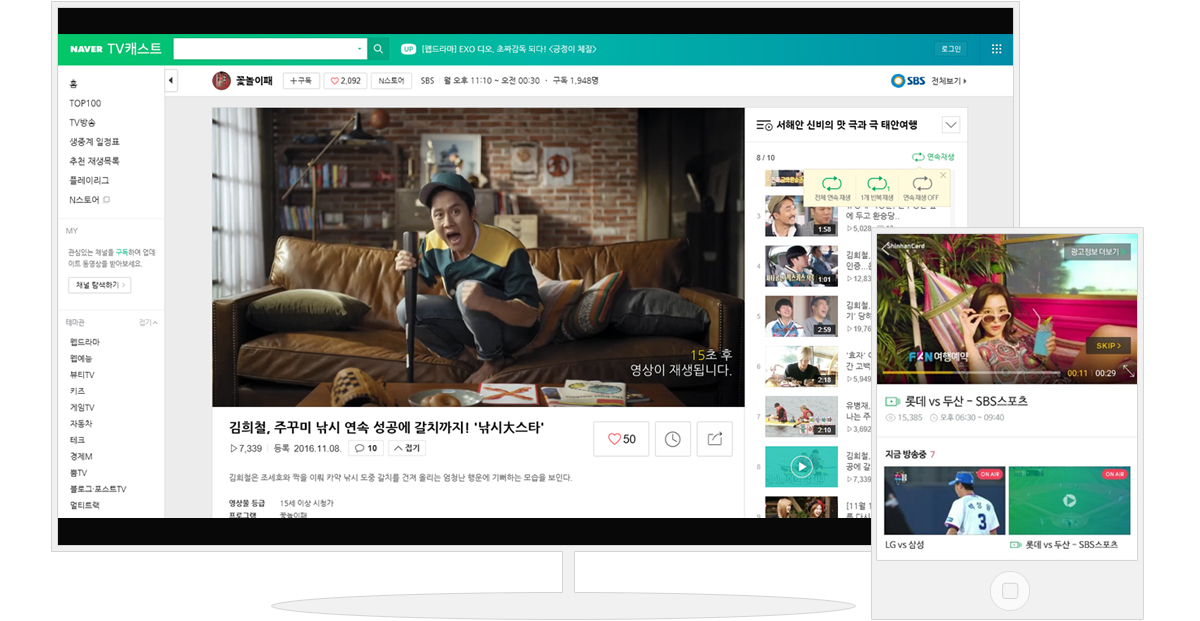Click the 롯데 vs 두산 - SBS스포츠 title
Viewport: 1200px width, 621px height.
tap(966, 401)
